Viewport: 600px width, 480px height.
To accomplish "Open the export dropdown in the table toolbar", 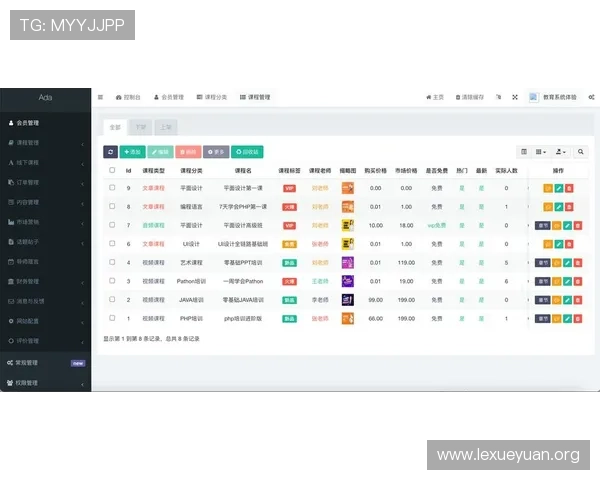I will click(561, 152).
